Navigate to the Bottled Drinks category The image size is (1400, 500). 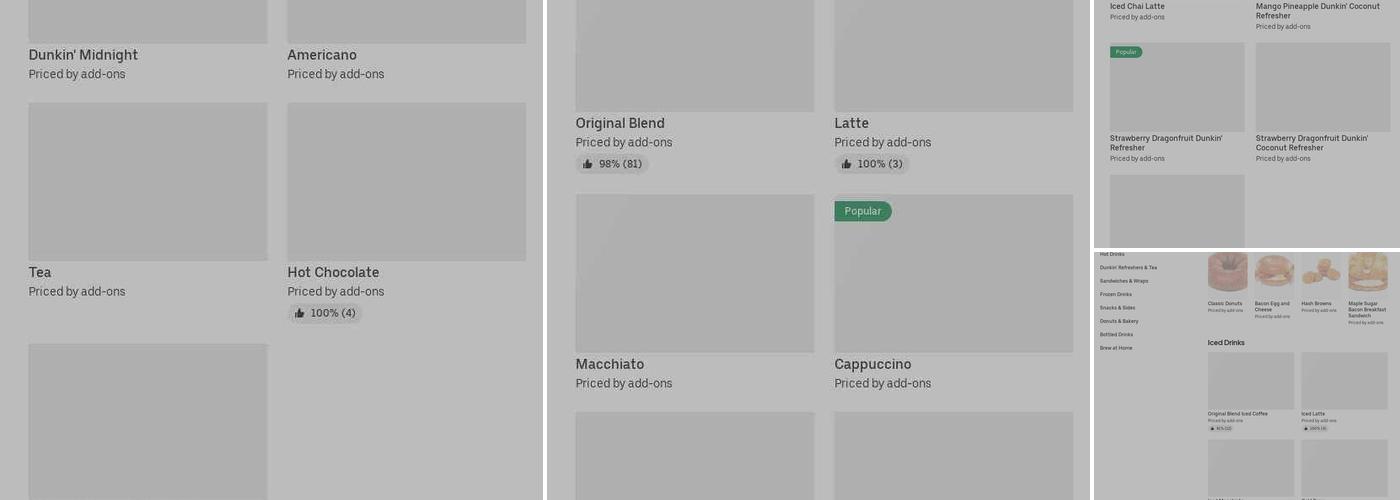[1116, 334]
